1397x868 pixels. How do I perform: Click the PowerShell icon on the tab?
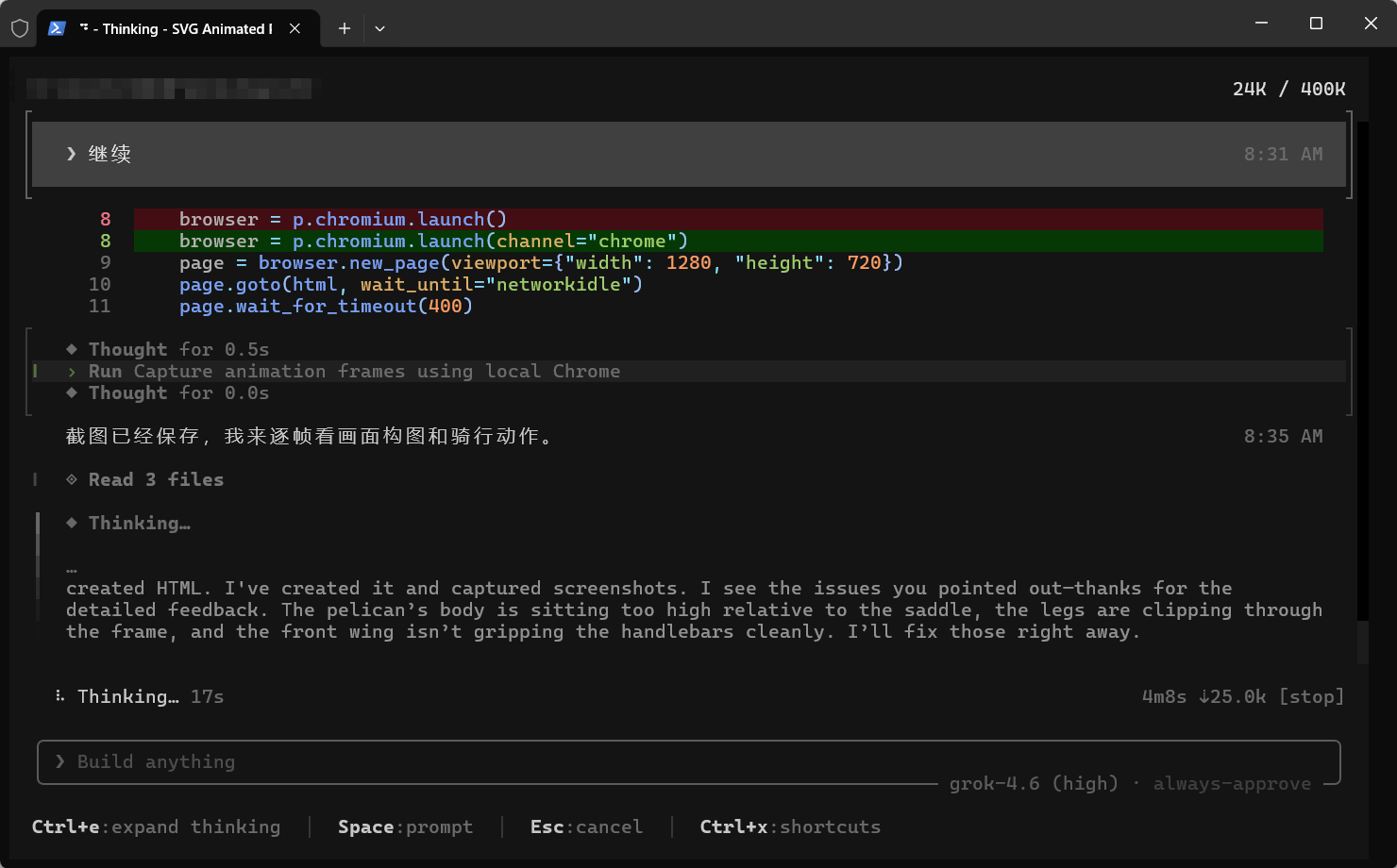[57, 28]
